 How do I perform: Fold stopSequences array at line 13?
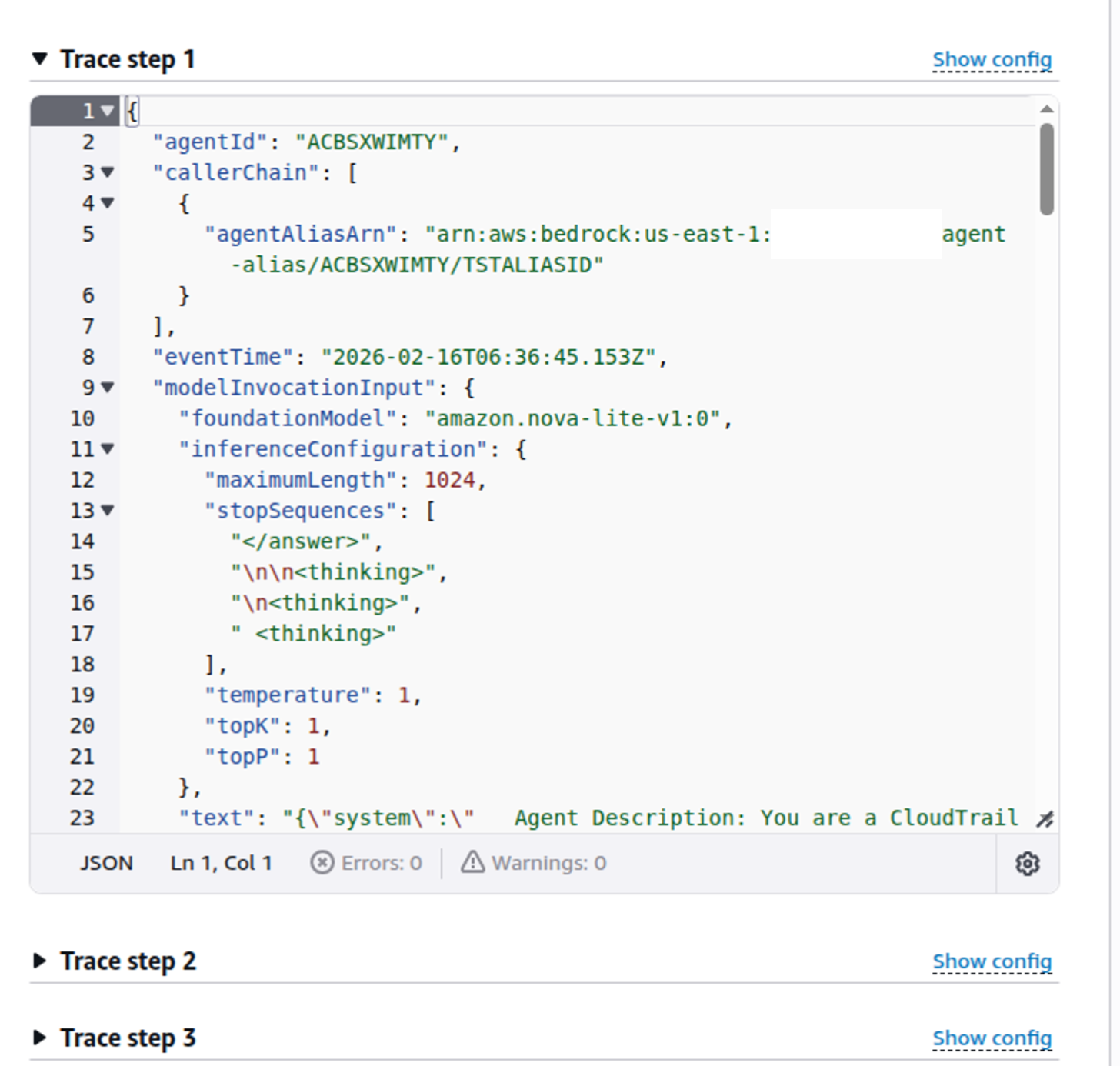[108, 511]
